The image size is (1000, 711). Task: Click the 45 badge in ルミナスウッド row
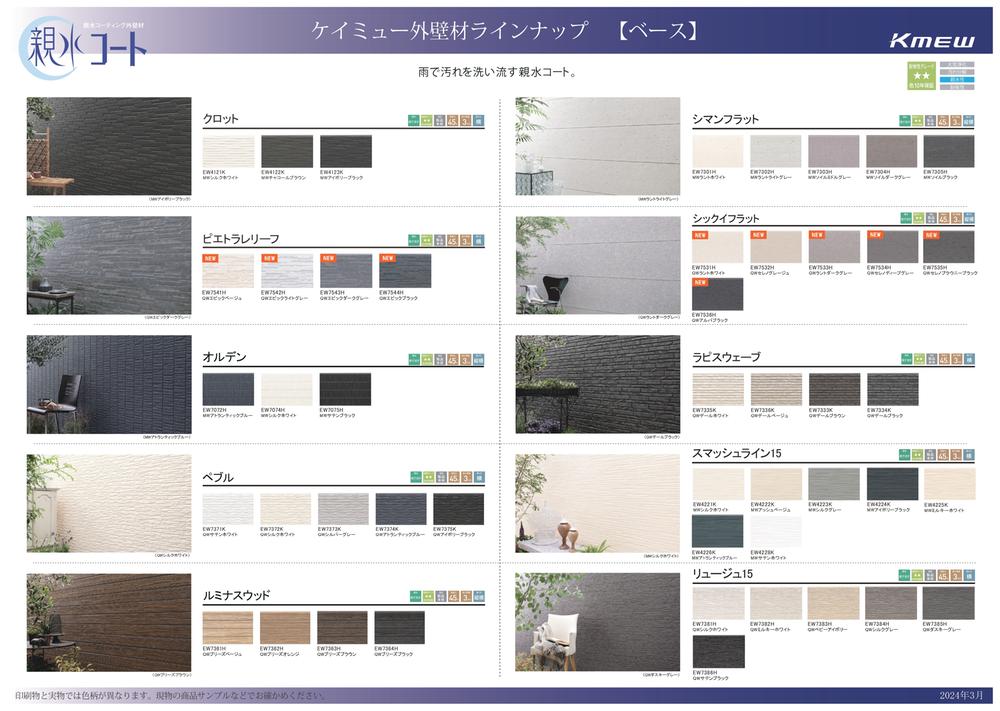coord(453,597)
